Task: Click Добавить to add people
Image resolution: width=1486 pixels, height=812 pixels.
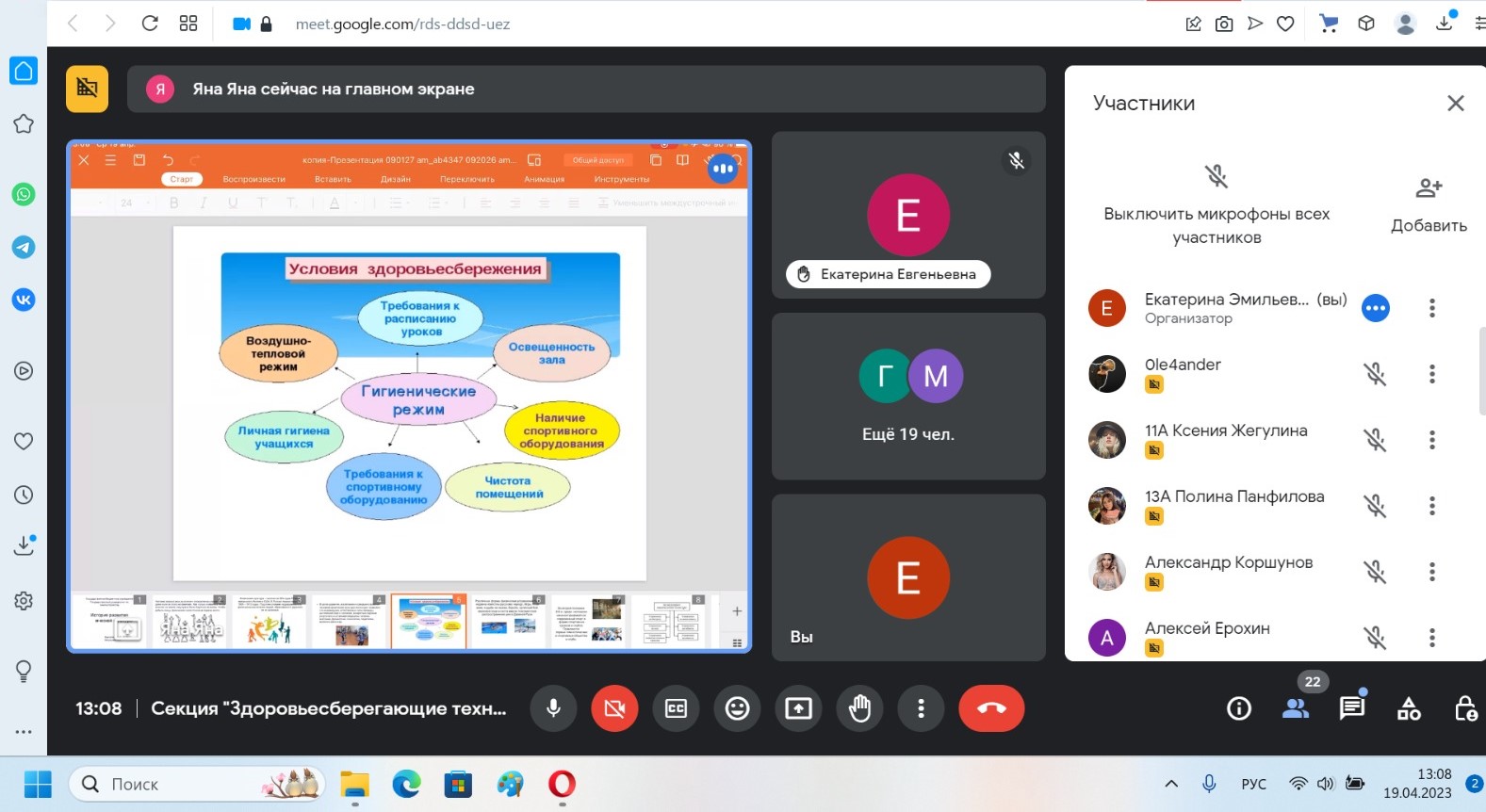Action: pos(1429,205)
